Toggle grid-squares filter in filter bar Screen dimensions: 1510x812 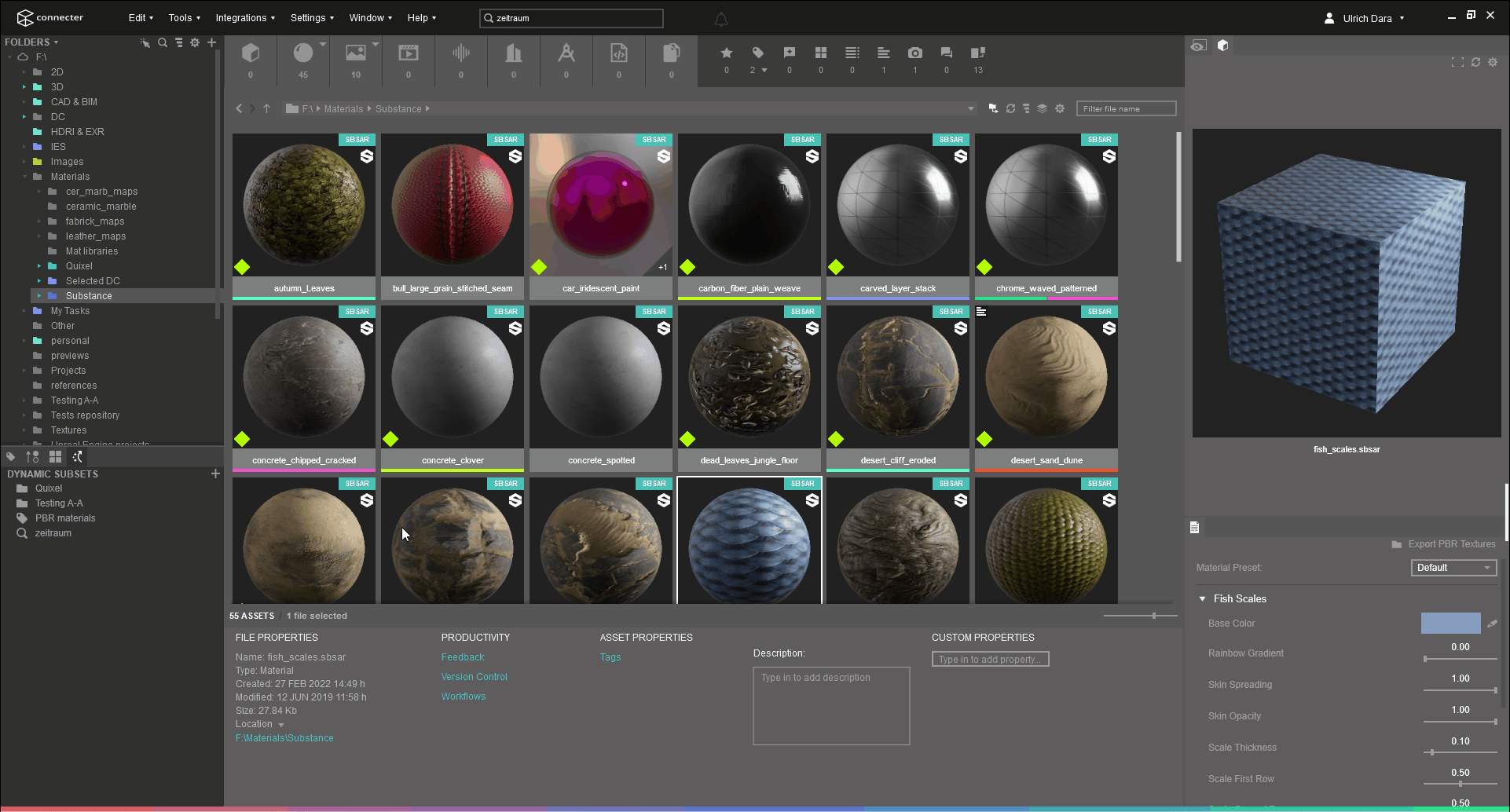821,53
